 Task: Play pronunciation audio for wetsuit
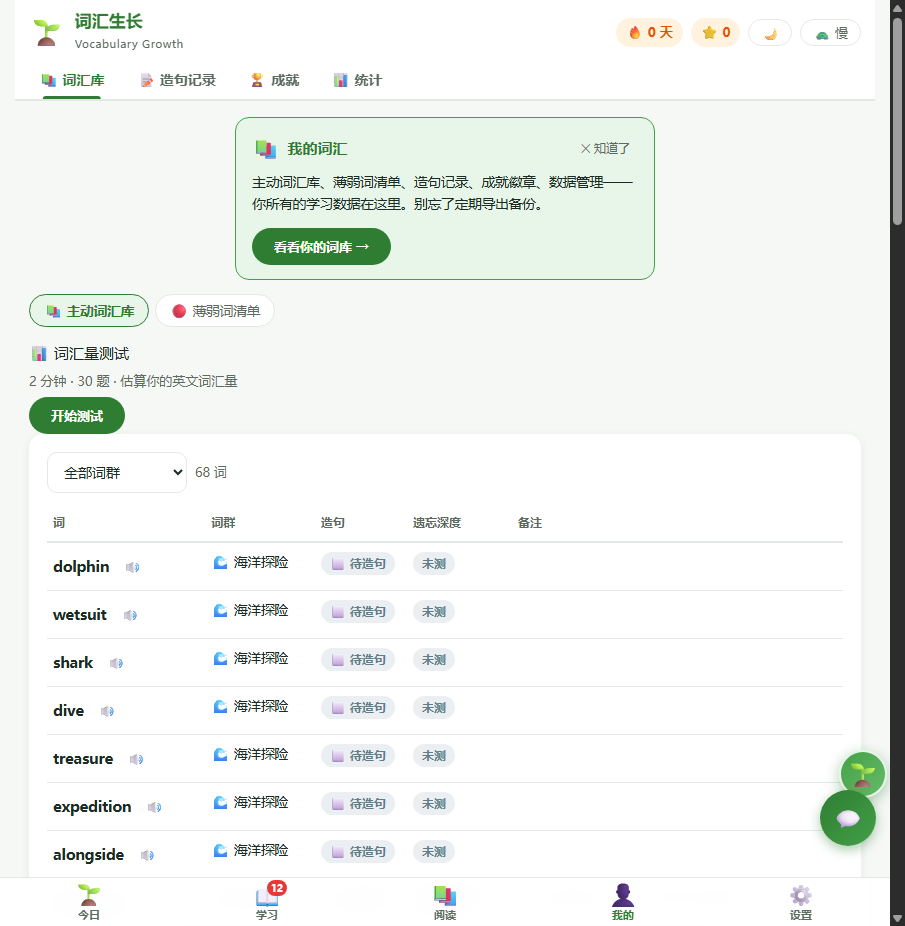click(x=130, y=615)
